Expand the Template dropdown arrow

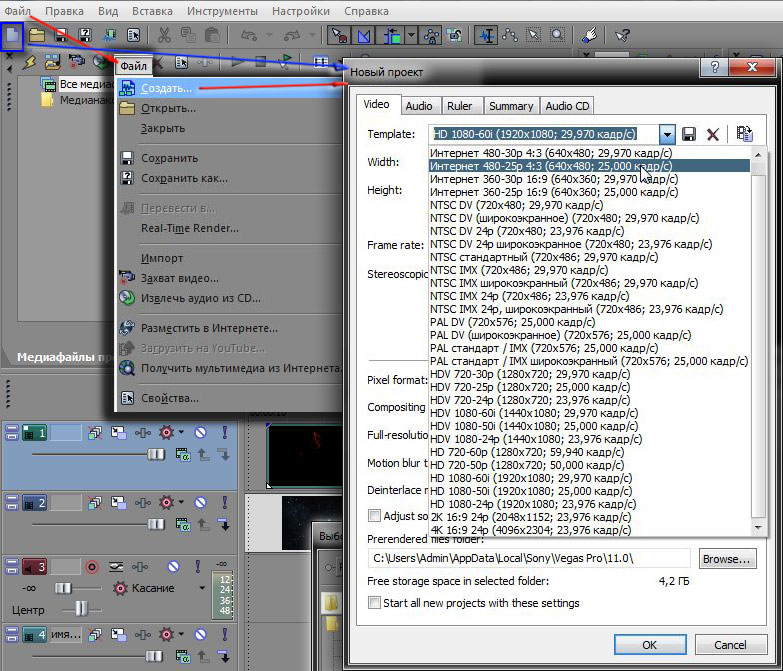667,134
